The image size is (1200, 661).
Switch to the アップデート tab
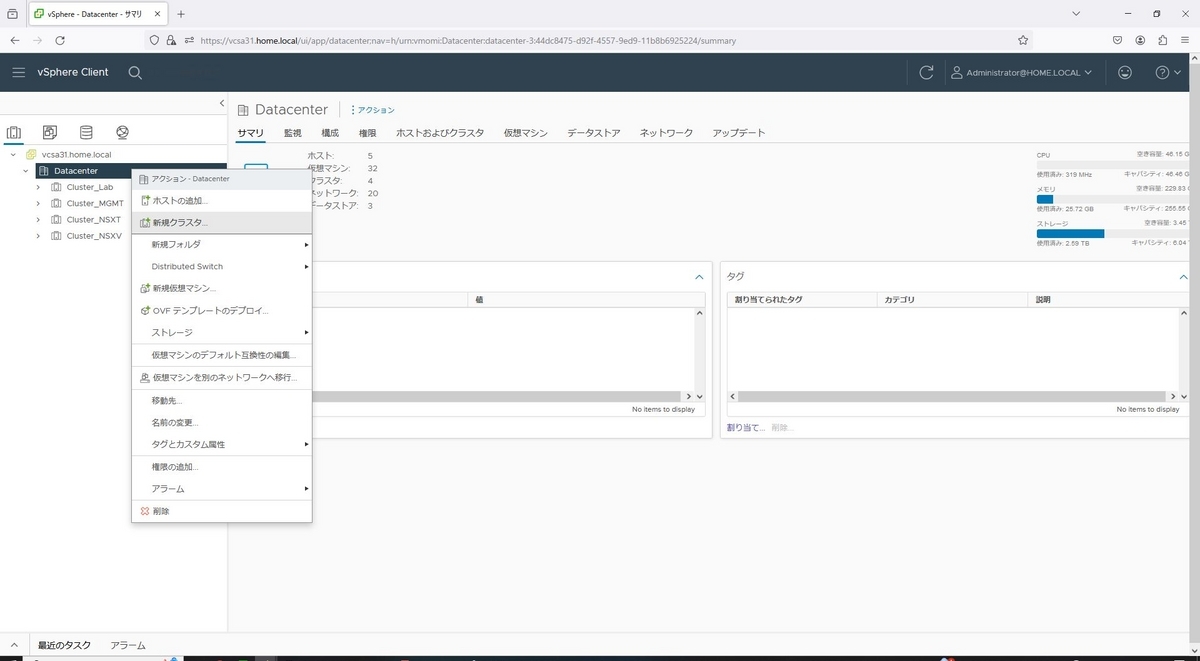point(739,133)
